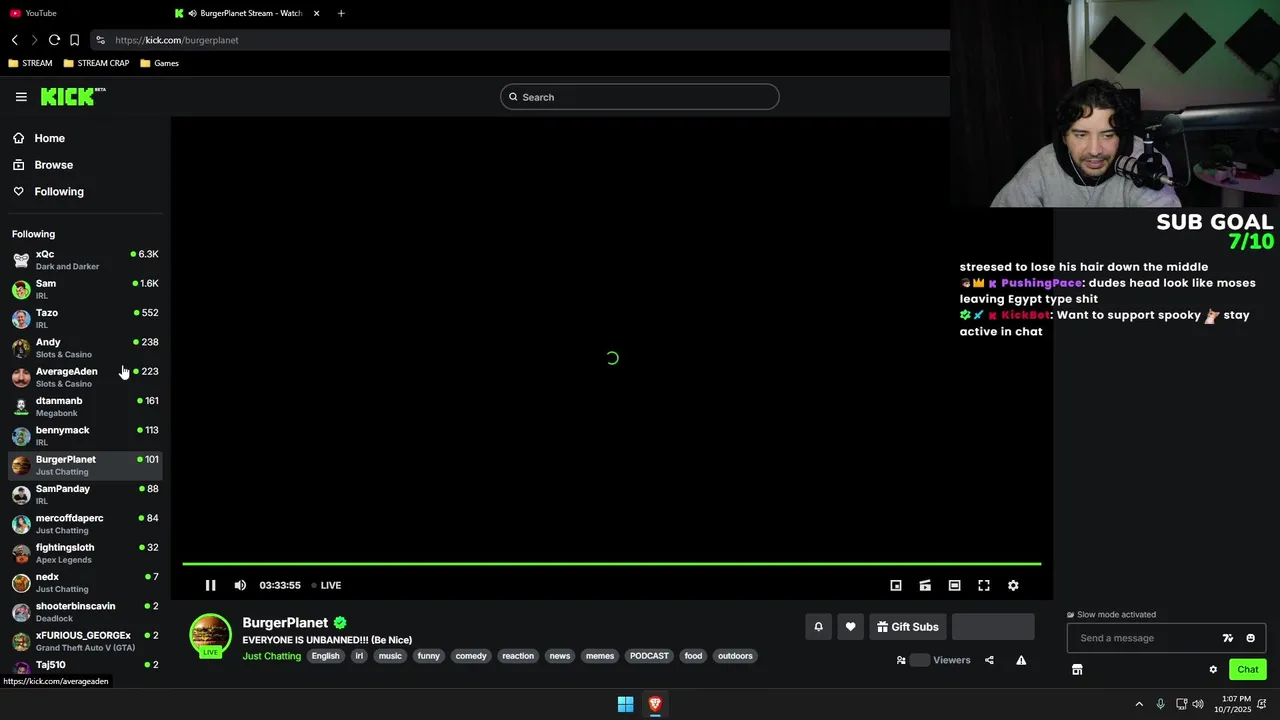The height and width of the screenshot is (720, 1280).
Task: Go back with browser back arrow
Action: coord(15,40)
